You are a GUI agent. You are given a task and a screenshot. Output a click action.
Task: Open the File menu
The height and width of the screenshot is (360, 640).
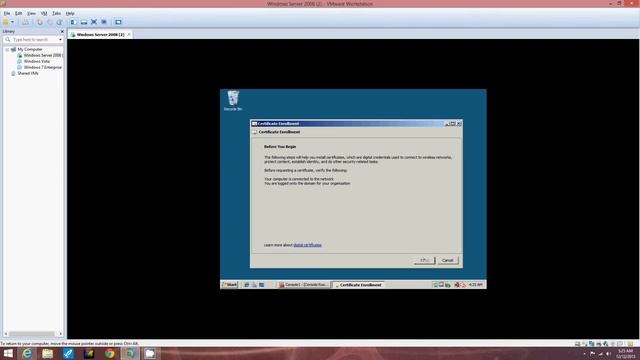coord(7,13)
